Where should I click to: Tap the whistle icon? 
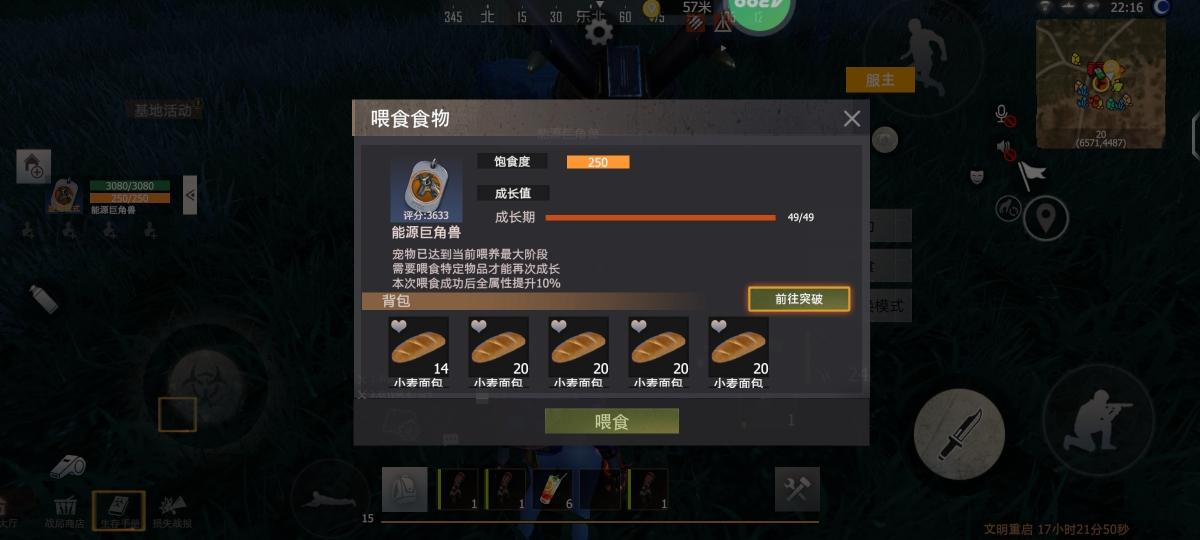click(68, 466)
